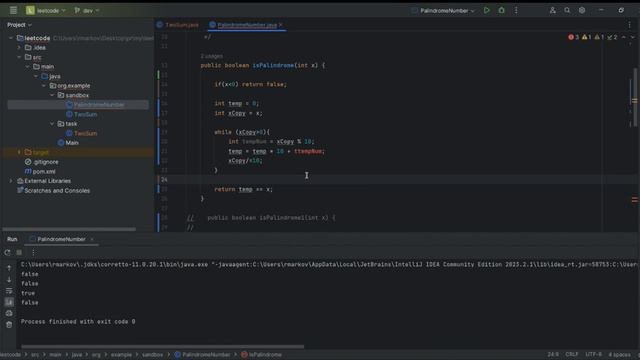The width and height of the screenshot is (640, 360).
Task: Open Main class in project tree
Action: (68, 143)
